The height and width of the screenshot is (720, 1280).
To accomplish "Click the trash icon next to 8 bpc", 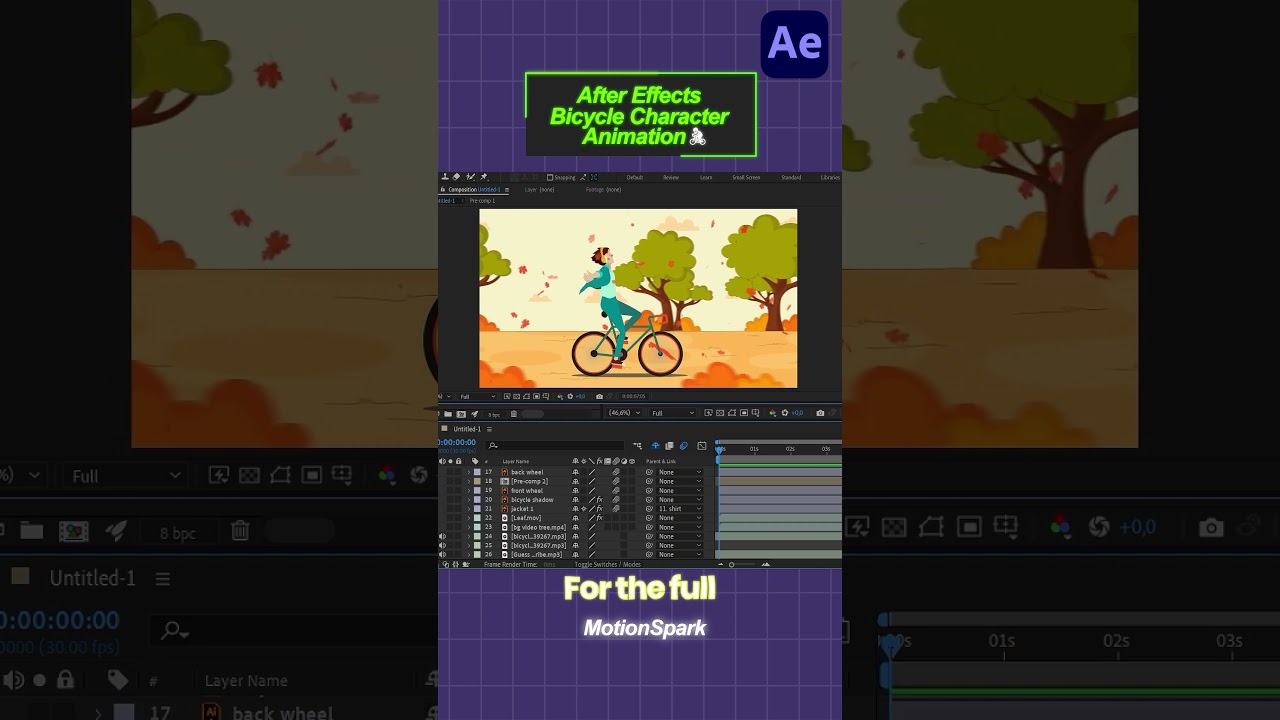I will pyautogui.click(x=513, y=414).
